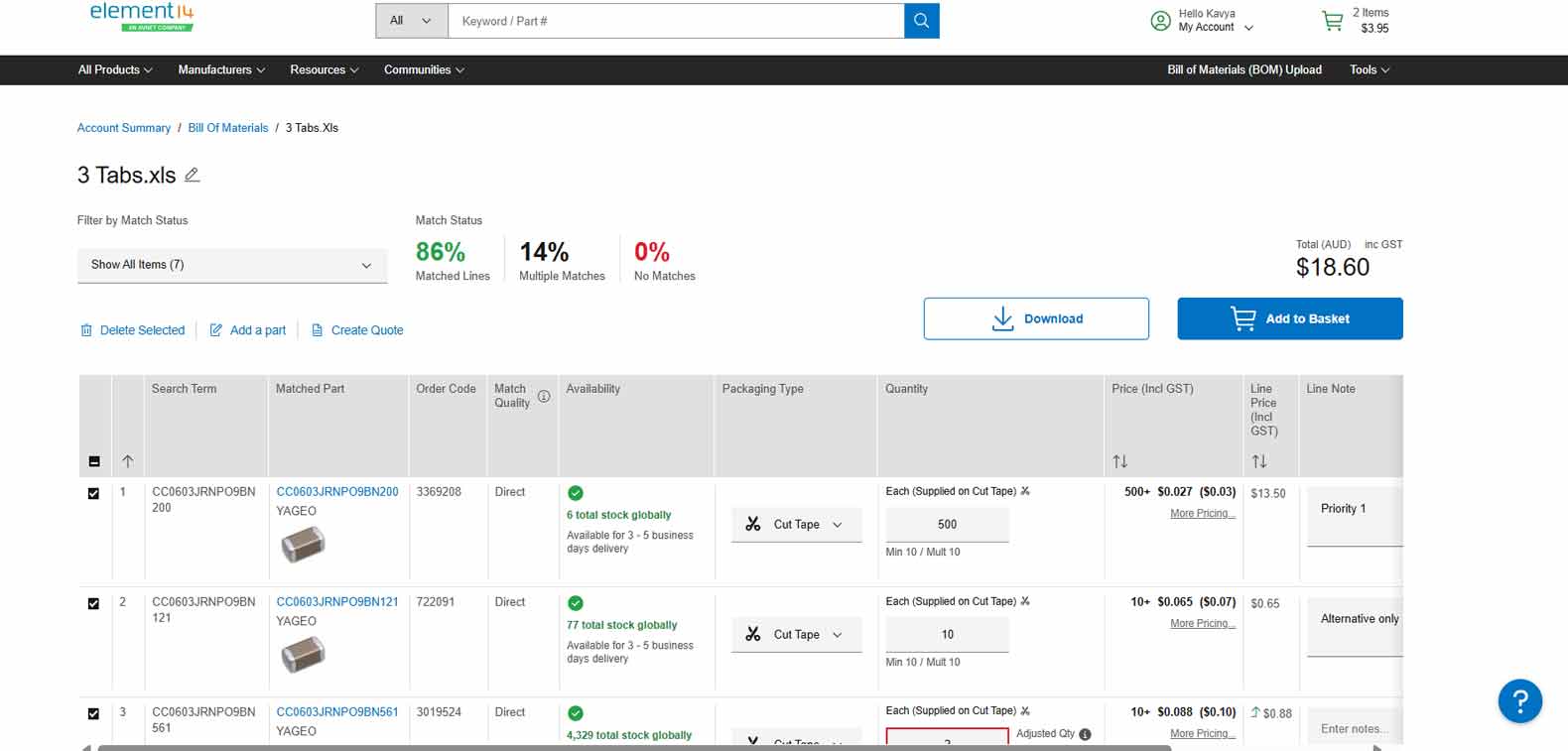This screenshot has height=751, width=1568.
Task: Click the pencil icon to rename 3 Tabs.xls
Action: [193, 175]
